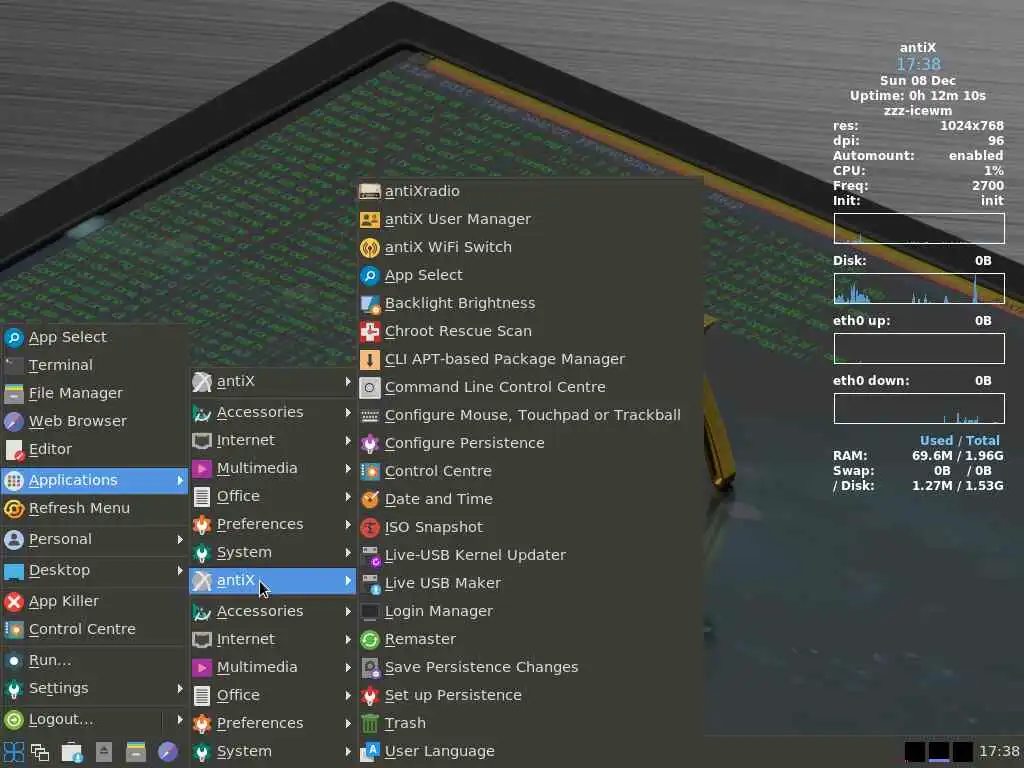Launch Web Browser from the main menu

tap(95, 422)
